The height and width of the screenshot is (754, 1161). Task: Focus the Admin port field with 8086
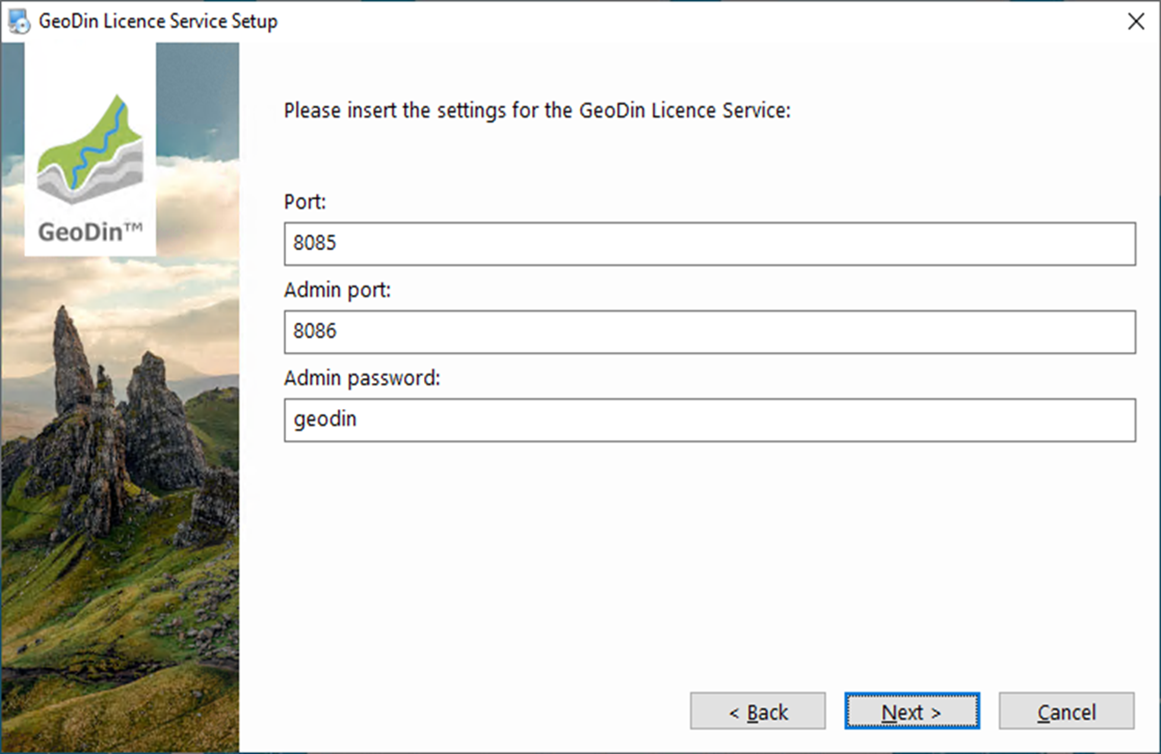pos(709,332)
